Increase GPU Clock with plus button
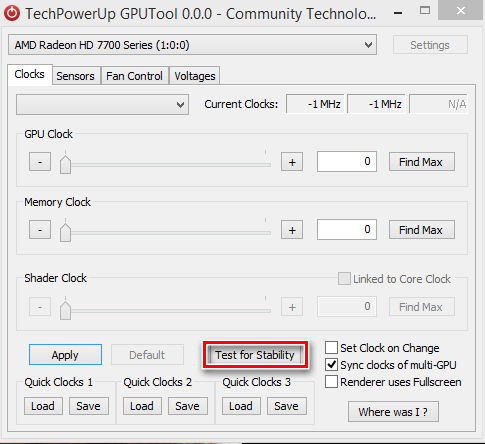Viewport: 485px width, 444px height. click(x=292, y=162)
